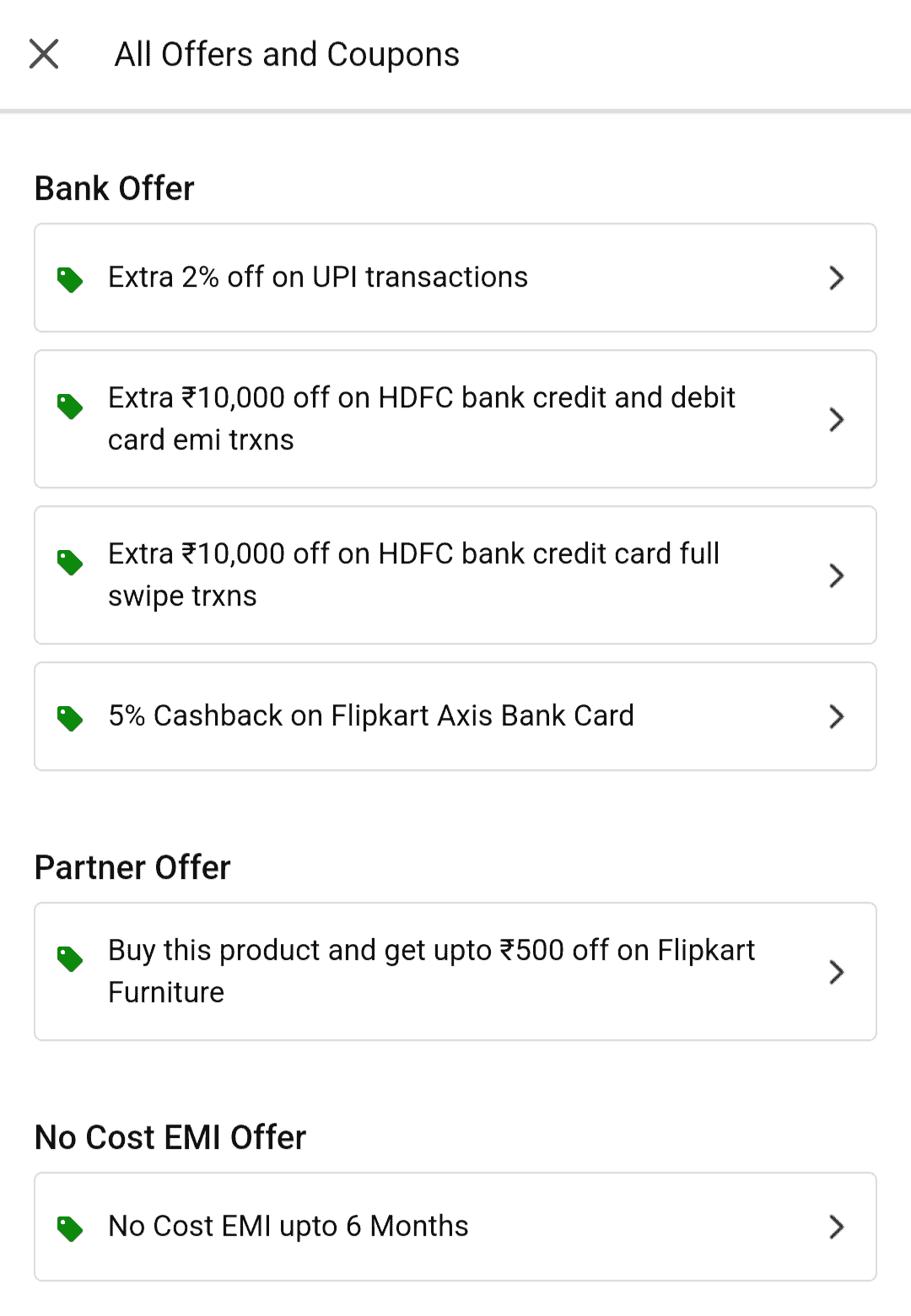Screen dimensions: 911x1316
Task: Open "Extra 2% off on UPI transactions" offer
Action: (x=318, y=278)
